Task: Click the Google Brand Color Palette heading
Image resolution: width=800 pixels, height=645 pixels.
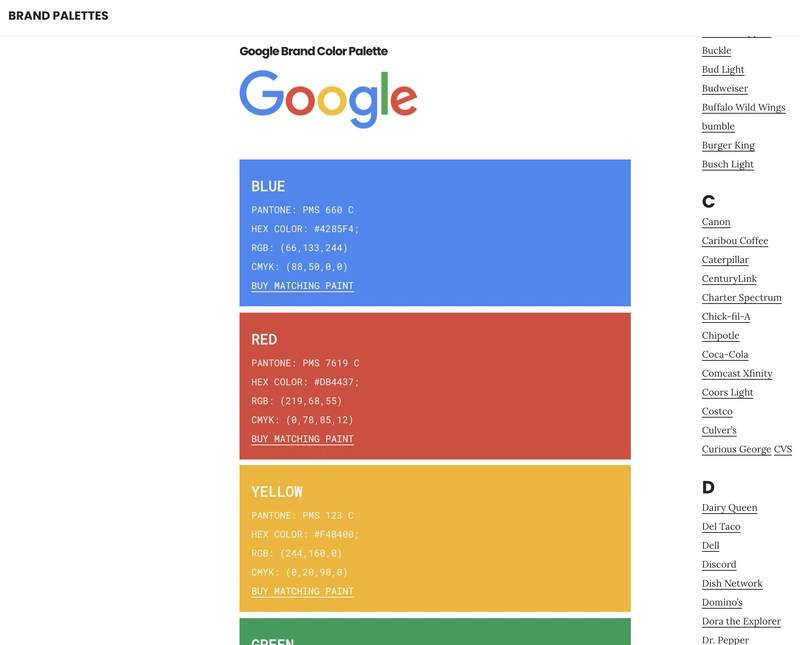Action: point(313,51)
